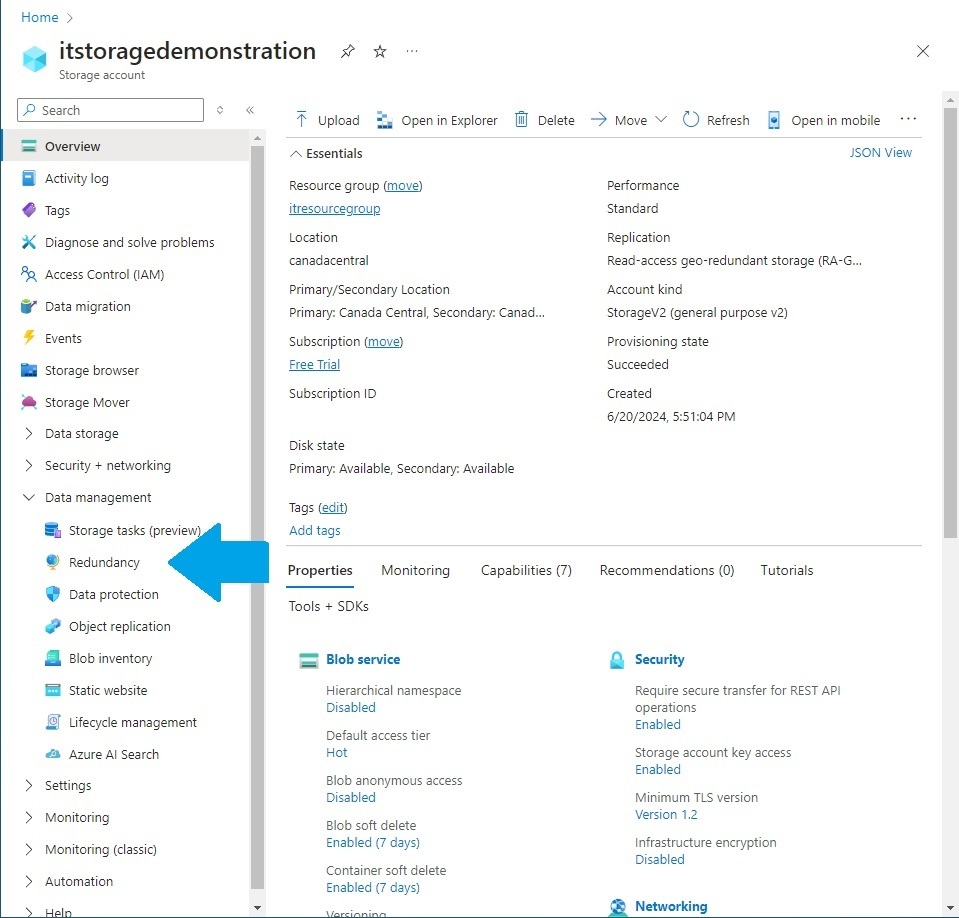
Task: Collapse the sidebar menu chevrons
Action: click(x=250, y=110)
